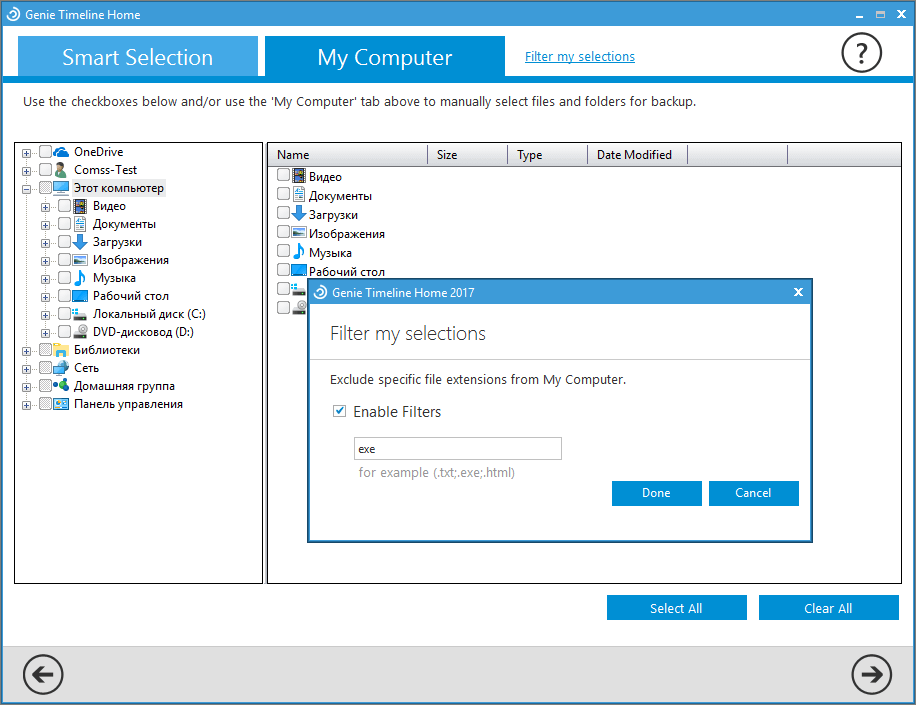Check the Comss-Test checkbox in tree
This screenshot has height=705, width=916.
[x=45, y=170]
